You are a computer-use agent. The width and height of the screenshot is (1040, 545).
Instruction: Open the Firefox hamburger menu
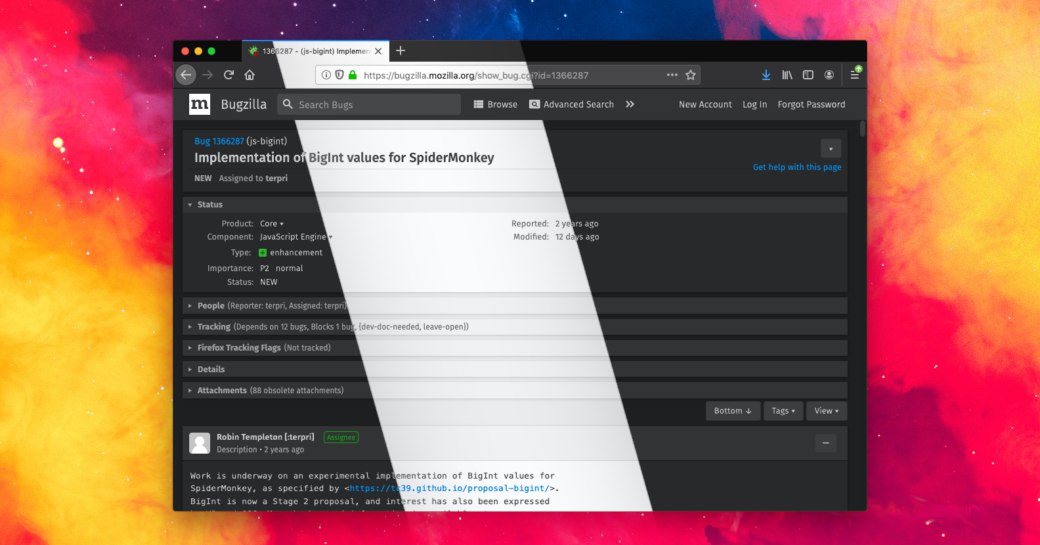[855, 74]
